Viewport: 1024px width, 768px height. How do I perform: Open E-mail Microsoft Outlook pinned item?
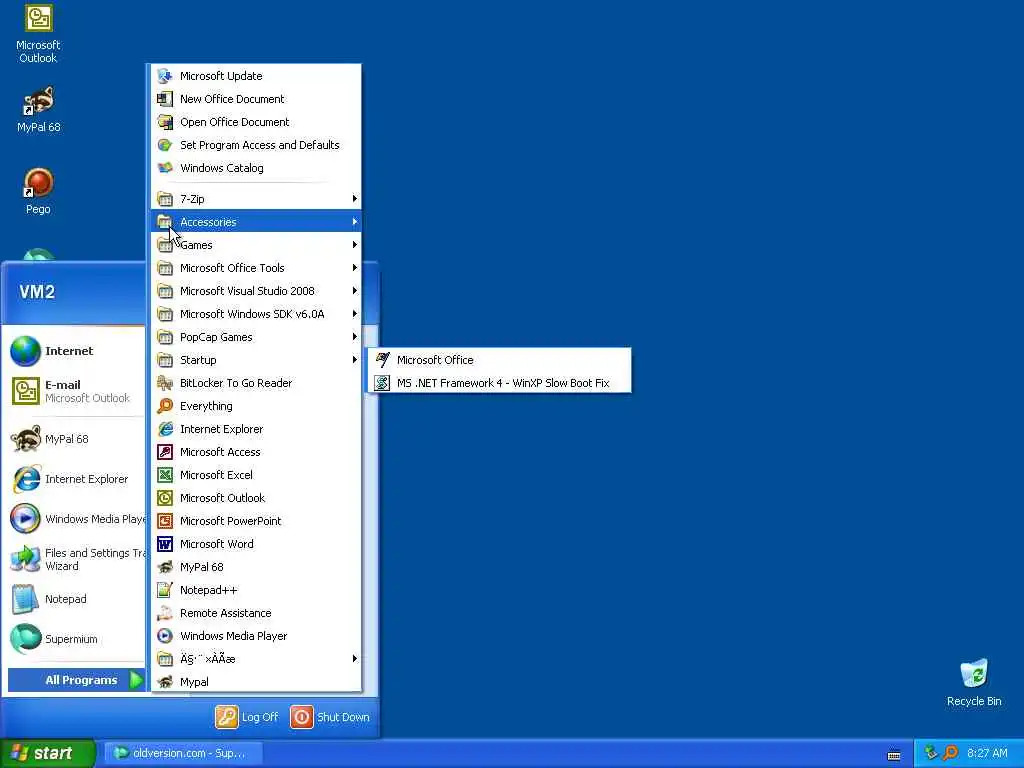tap(76, 391)
